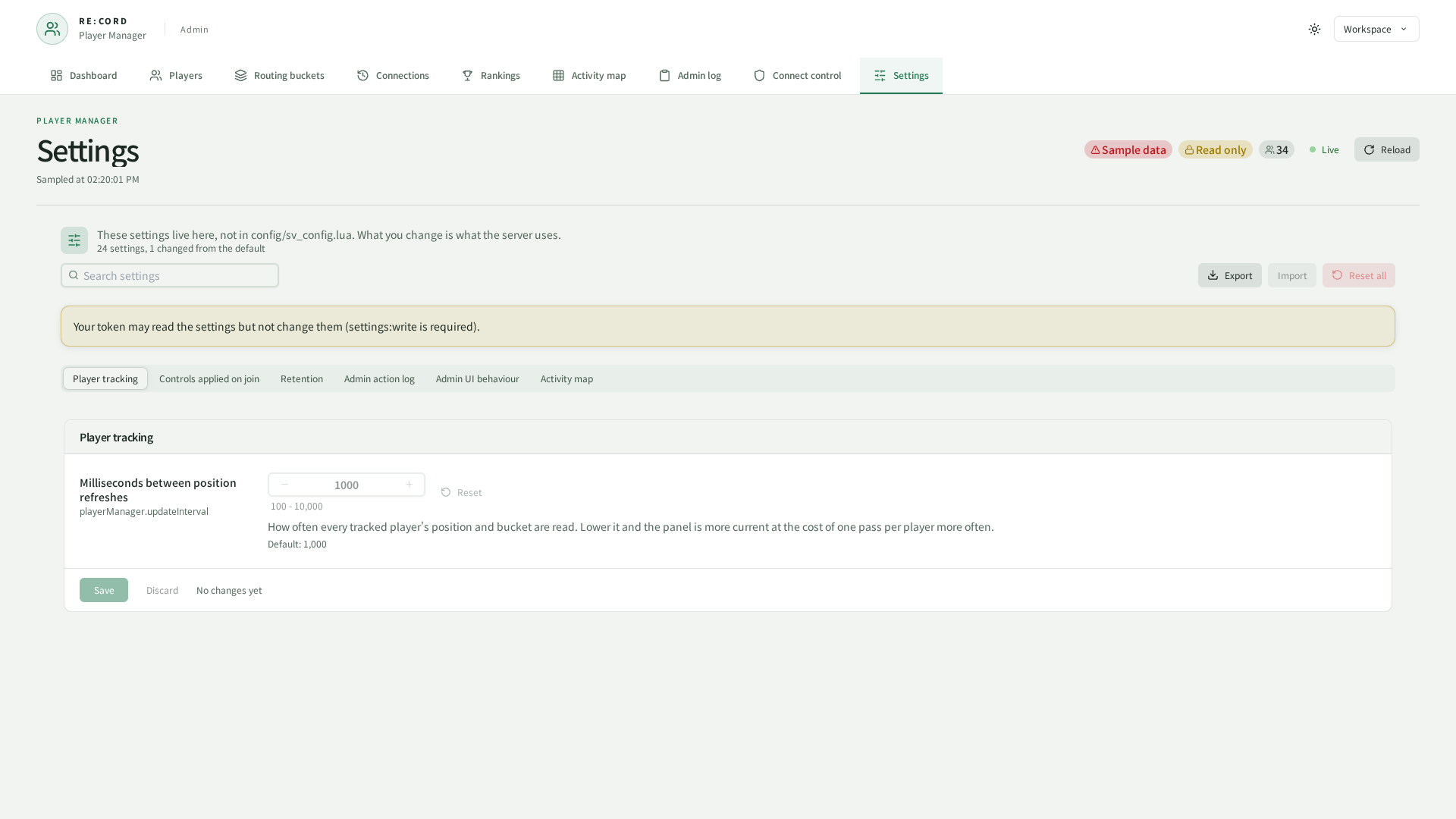Screen dimensions: 1456x819
Task: Click the Import button
Action: (x=1291, y=275)
